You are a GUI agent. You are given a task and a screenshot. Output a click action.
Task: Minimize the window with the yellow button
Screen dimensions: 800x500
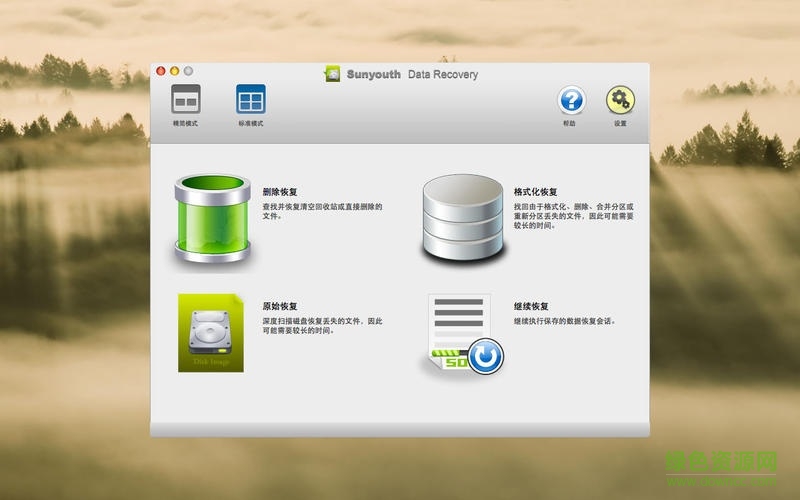coord(174,71)
